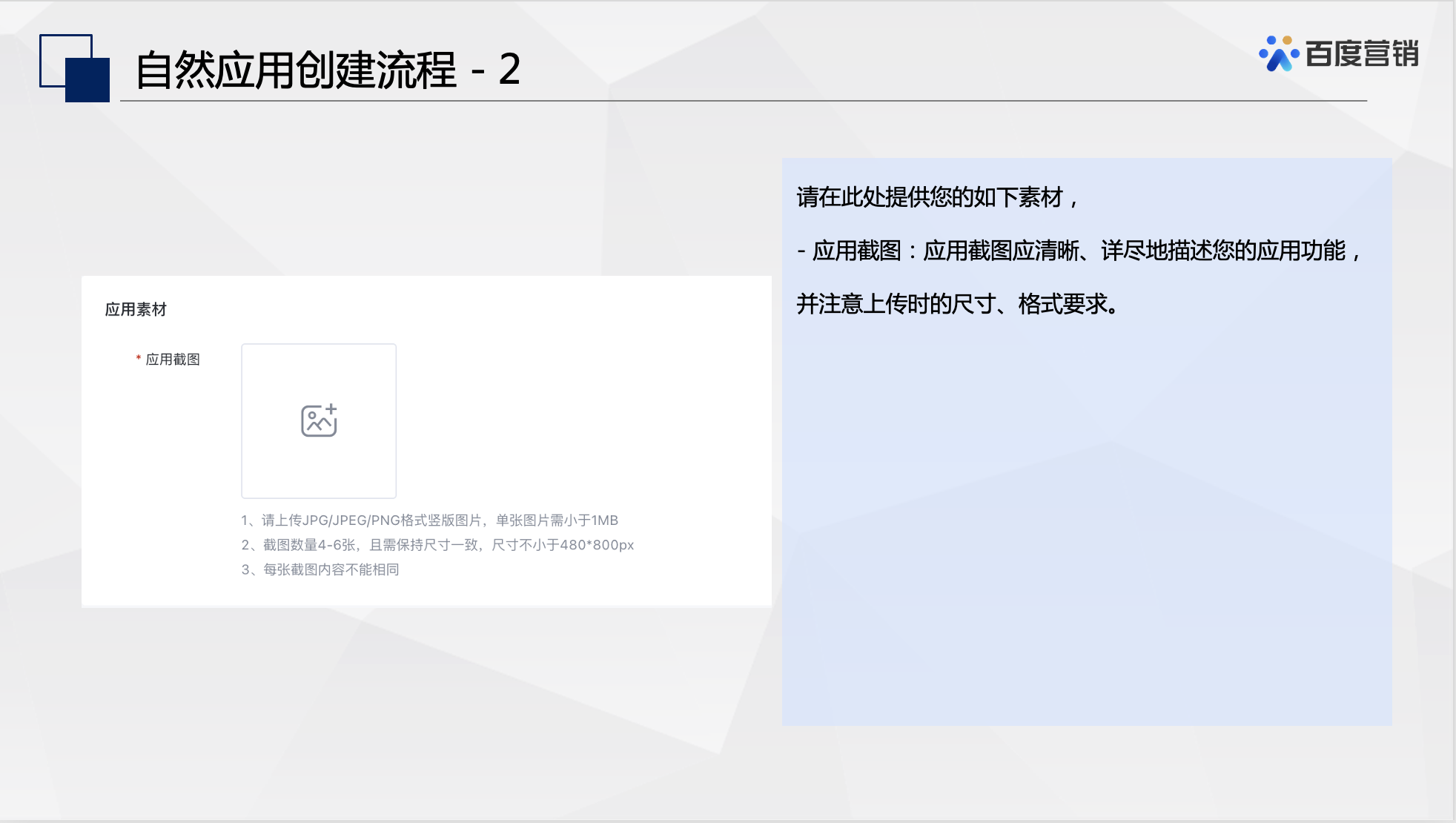Click hint line 每张截图内容不能相同
The image size is (1456, 823).
click(320, 569)
